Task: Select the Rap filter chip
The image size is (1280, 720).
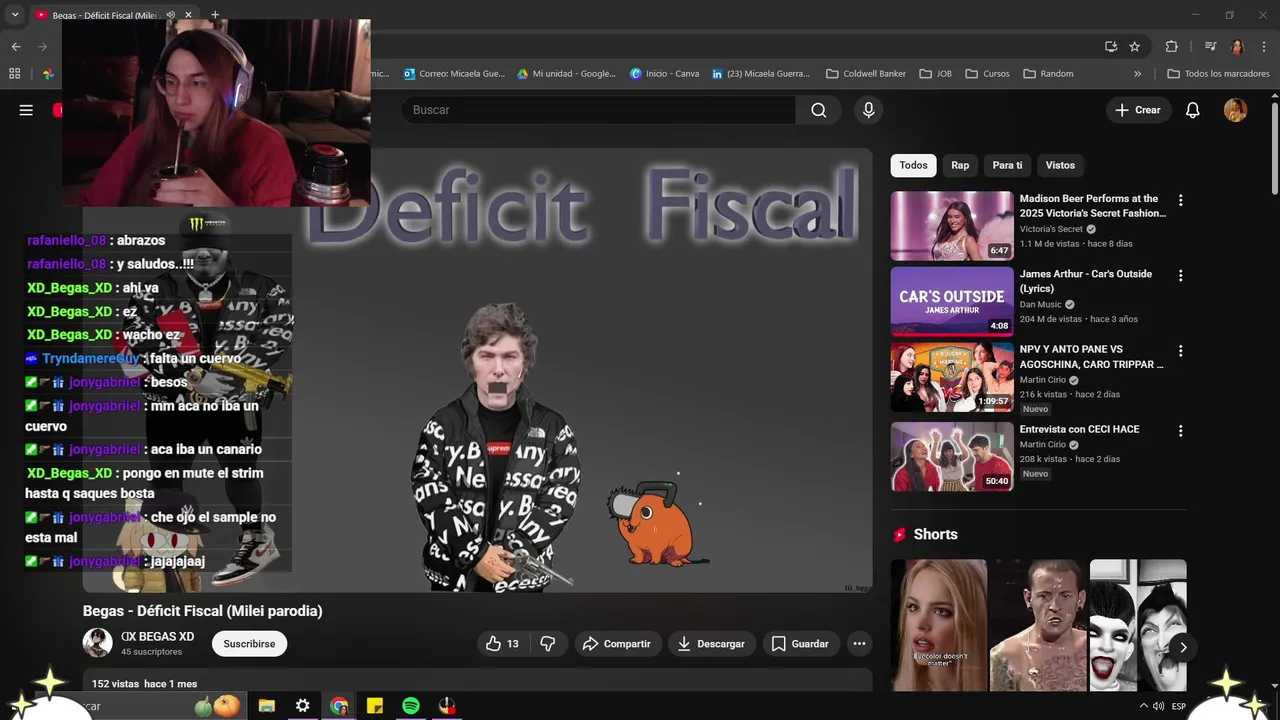Action: [960, 165]
